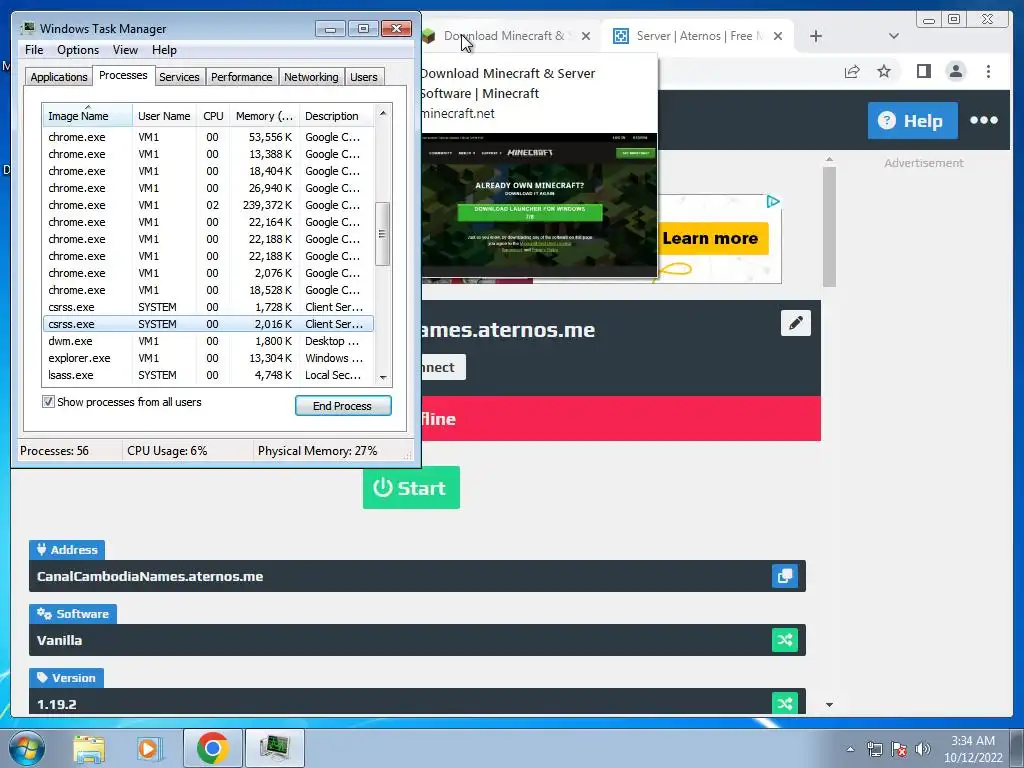Open Chrome's three-dot menu
This screenshot has width=1024, height=768.
tap(988, 71)
